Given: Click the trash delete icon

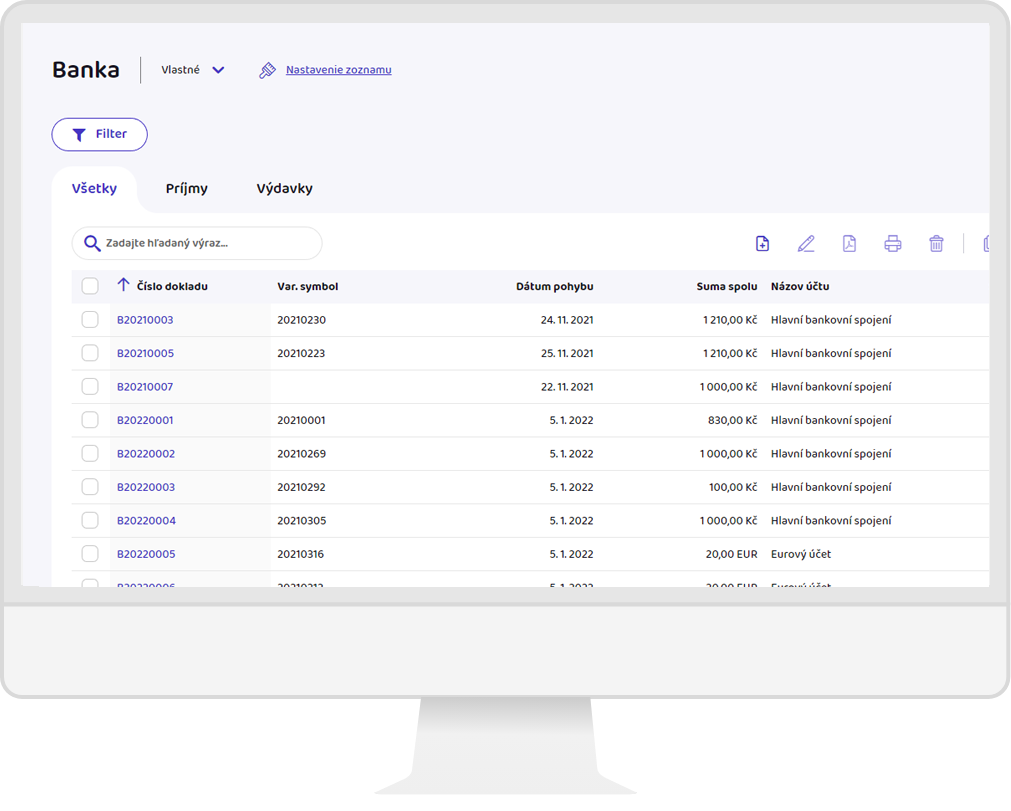Looking at the screenshot, I should [936, 243].
